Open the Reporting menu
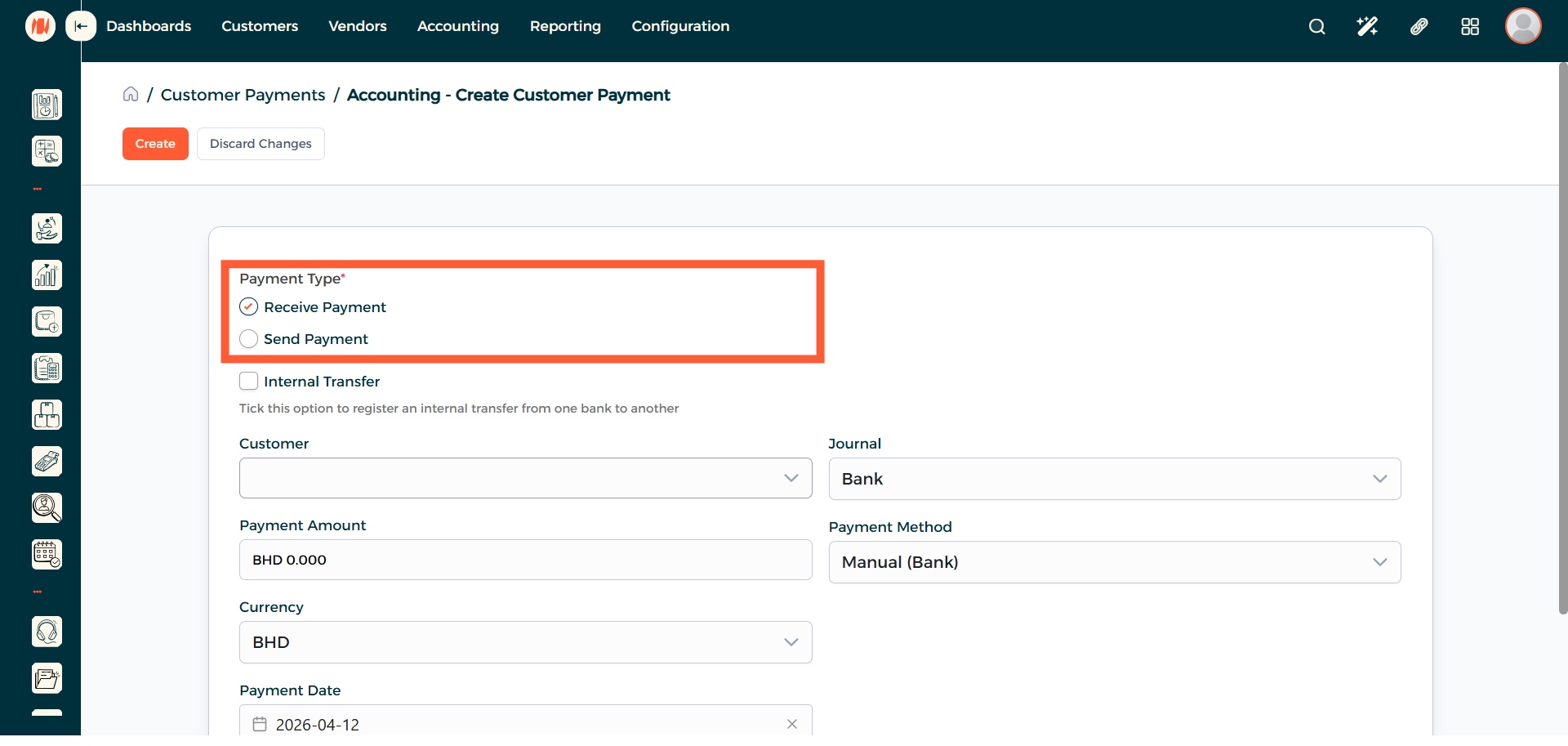This screenshot has width=1568, height=746. pyautogui.click(x=565, y=26)
